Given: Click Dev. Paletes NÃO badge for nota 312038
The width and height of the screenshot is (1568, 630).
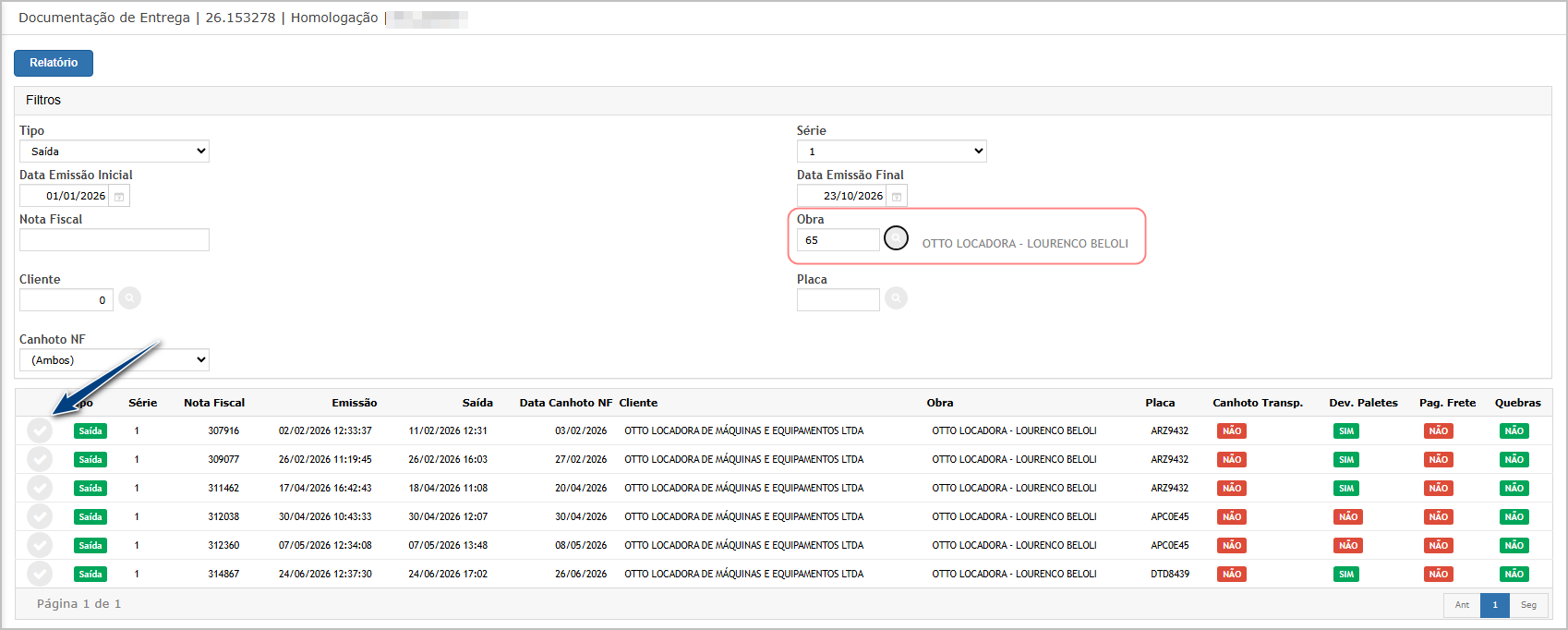Looking at the screenshot, I should [1348, 517].
